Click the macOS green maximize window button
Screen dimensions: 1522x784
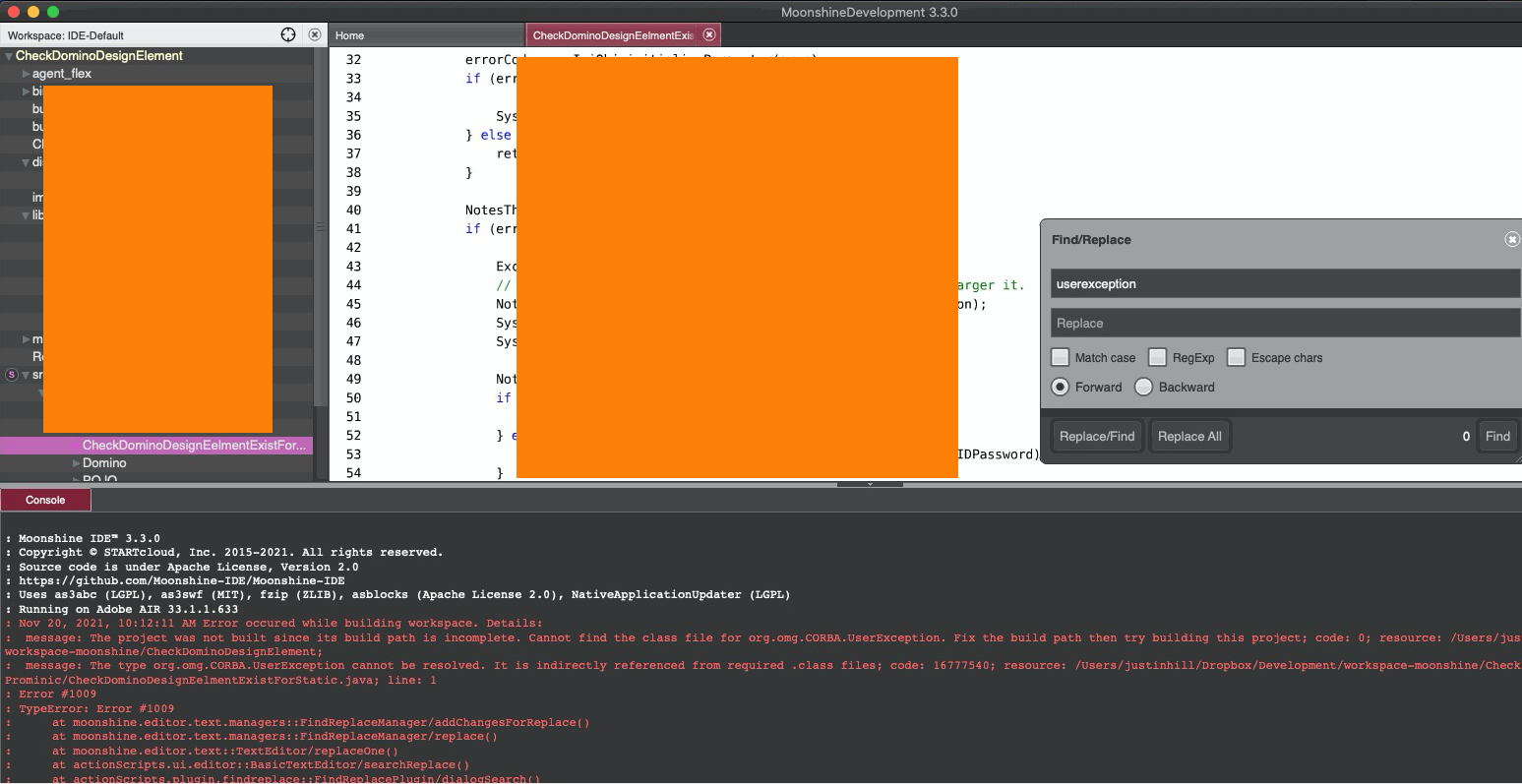coord(53,12)
